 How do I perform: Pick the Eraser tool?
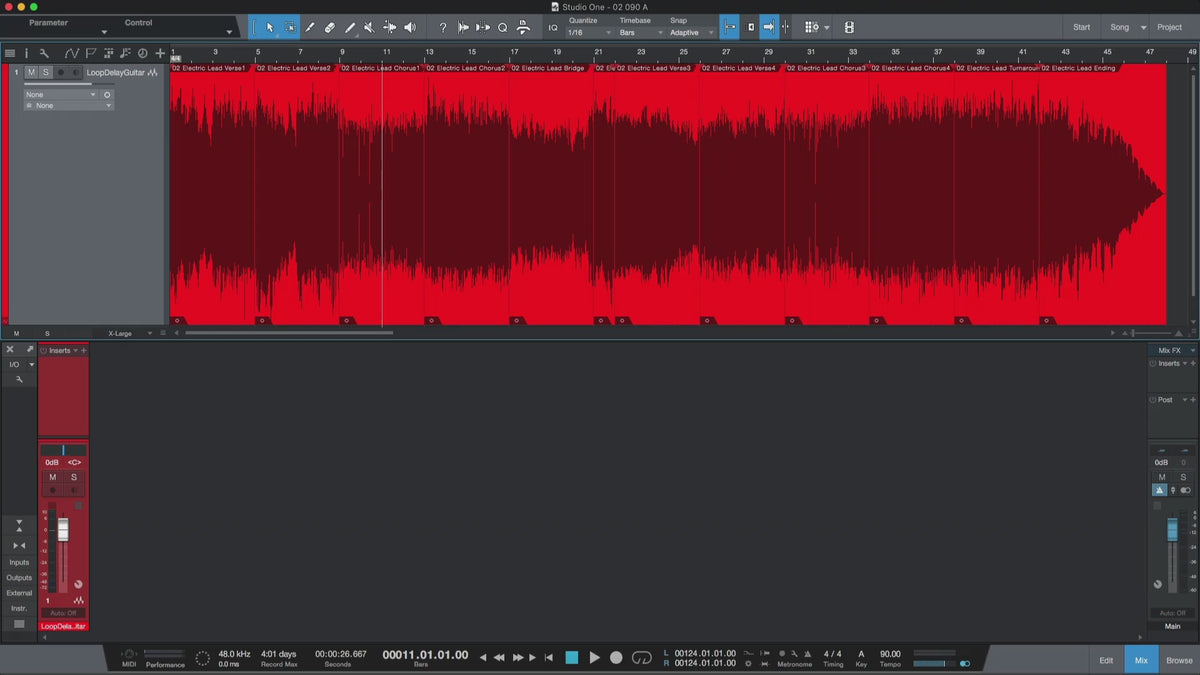(330, 28)
